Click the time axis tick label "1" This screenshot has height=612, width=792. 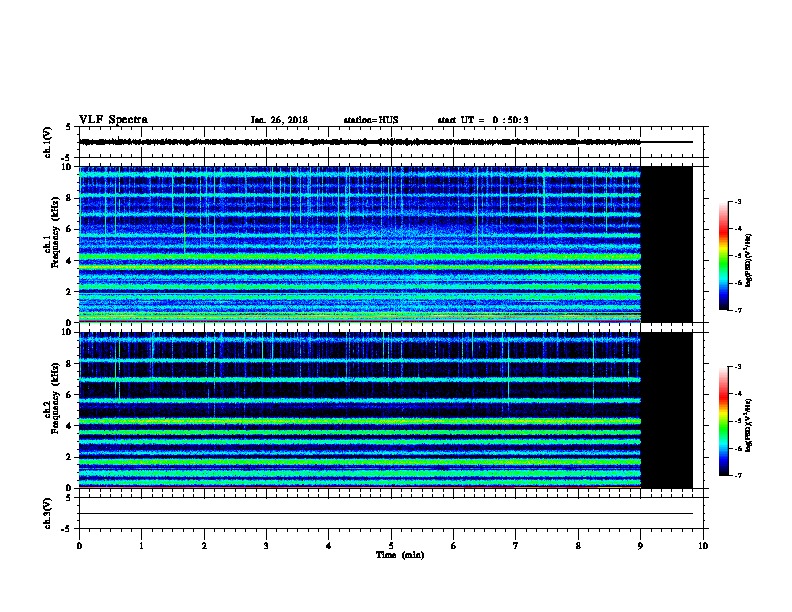(141, 546)
